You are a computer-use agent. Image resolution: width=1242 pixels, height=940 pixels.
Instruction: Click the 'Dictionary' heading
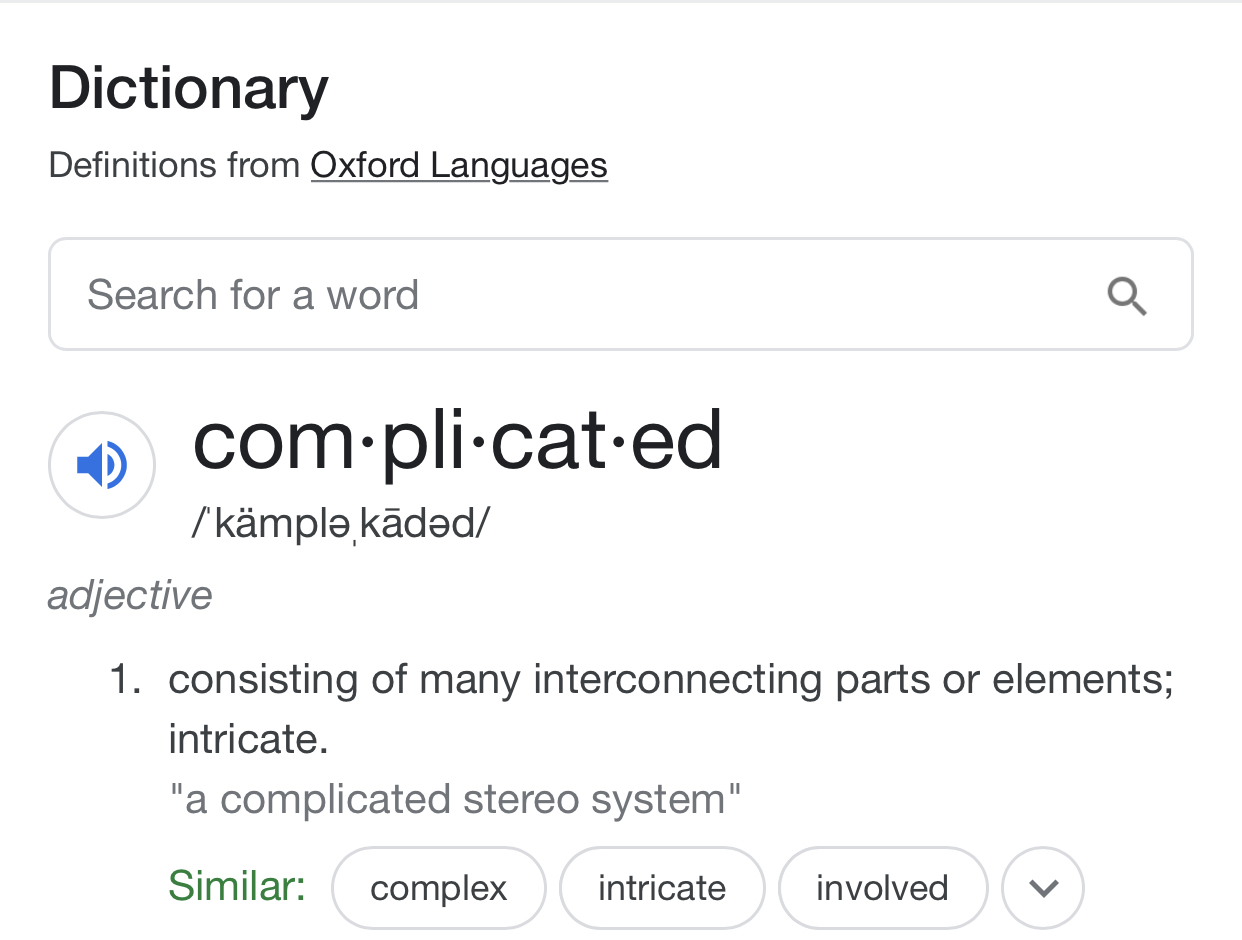point(189,88)
